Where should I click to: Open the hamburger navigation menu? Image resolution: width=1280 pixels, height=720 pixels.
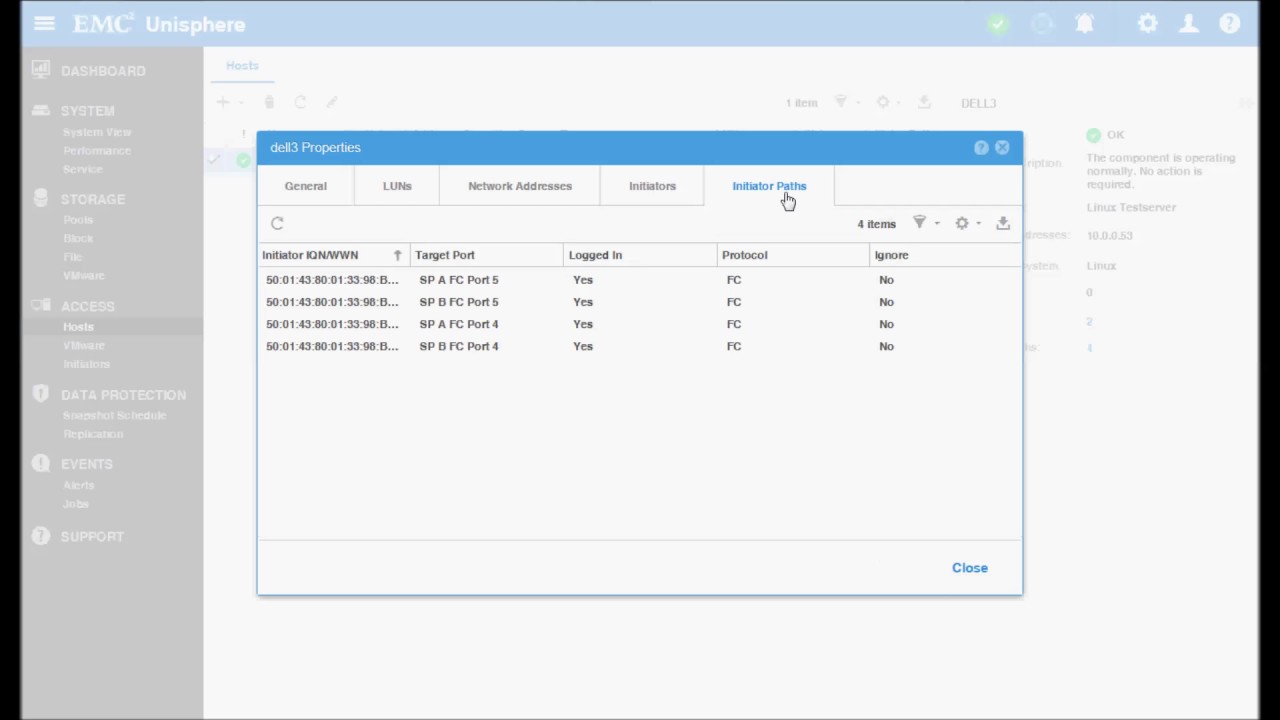[44, 23]
